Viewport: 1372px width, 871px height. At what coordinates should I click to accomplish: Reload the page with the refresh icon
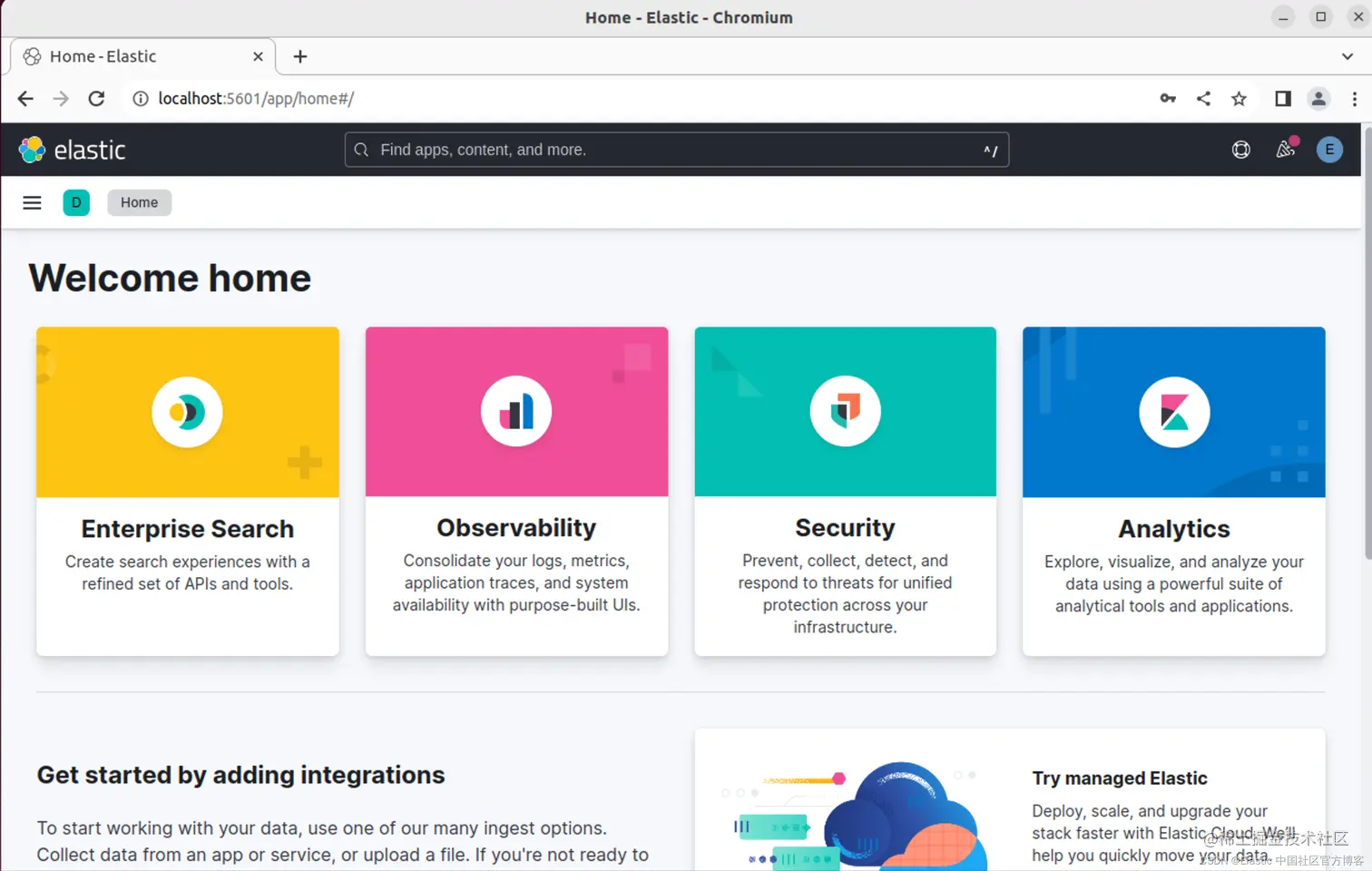point(96,99)
